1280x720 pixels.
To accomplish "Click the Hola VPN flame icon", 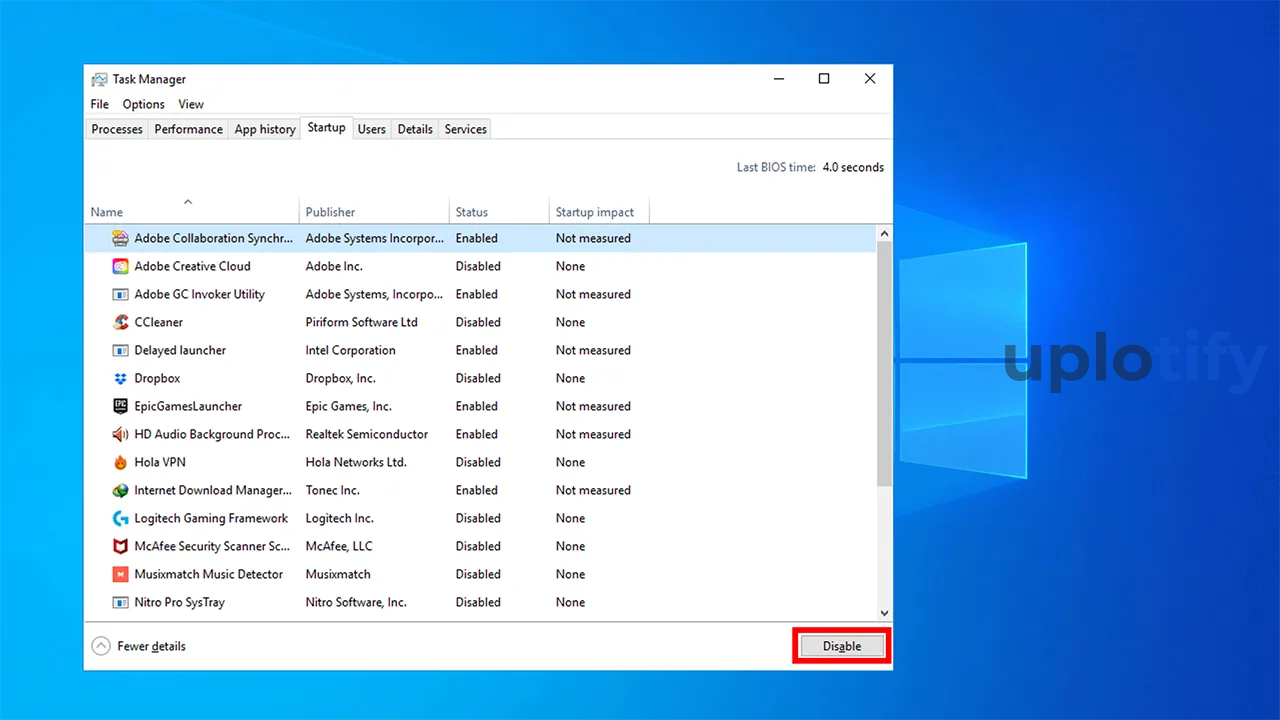I will point(120,462).
